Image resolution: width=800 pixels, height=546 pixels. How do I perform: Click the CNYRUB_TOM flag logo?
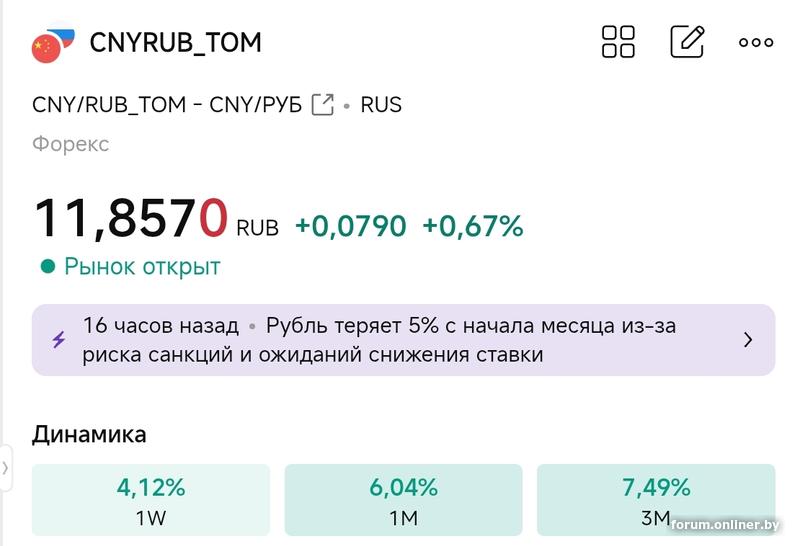pos(53,44)
